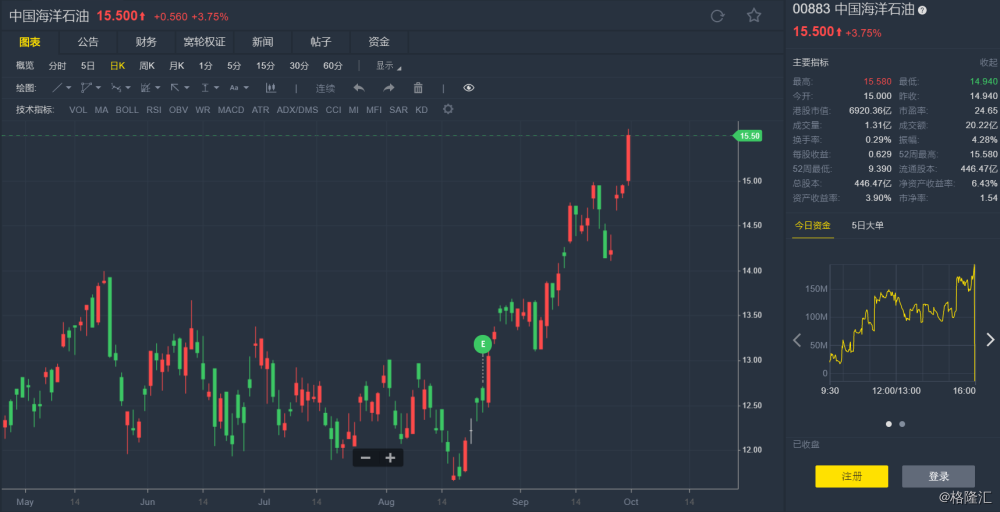Go to previous panel with the left arrow
This screenshot has width=1000, height=512.
pos(797,340)
